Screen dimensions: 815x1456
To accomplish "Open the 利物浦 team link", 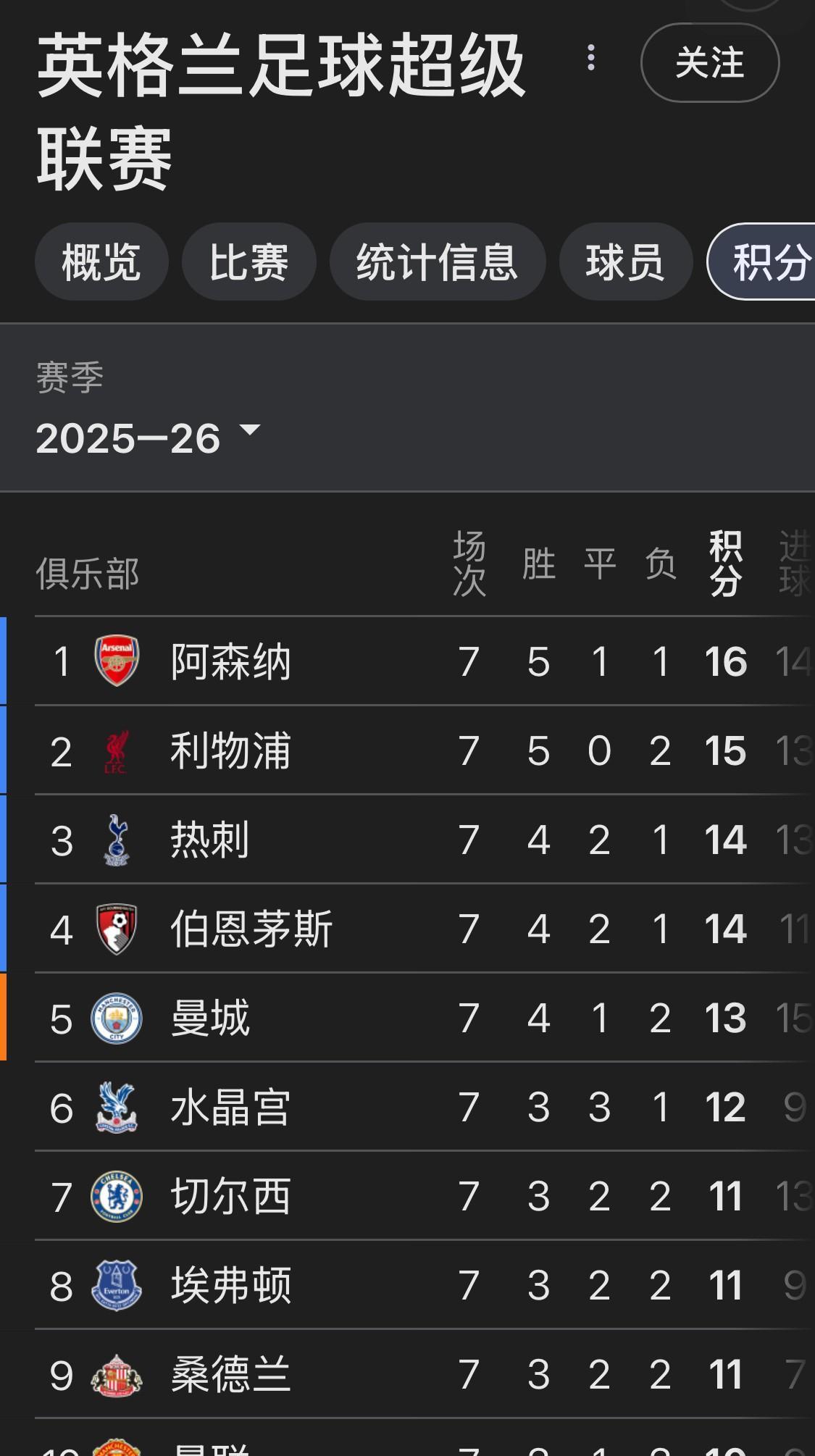I will [x=230, y=751].
